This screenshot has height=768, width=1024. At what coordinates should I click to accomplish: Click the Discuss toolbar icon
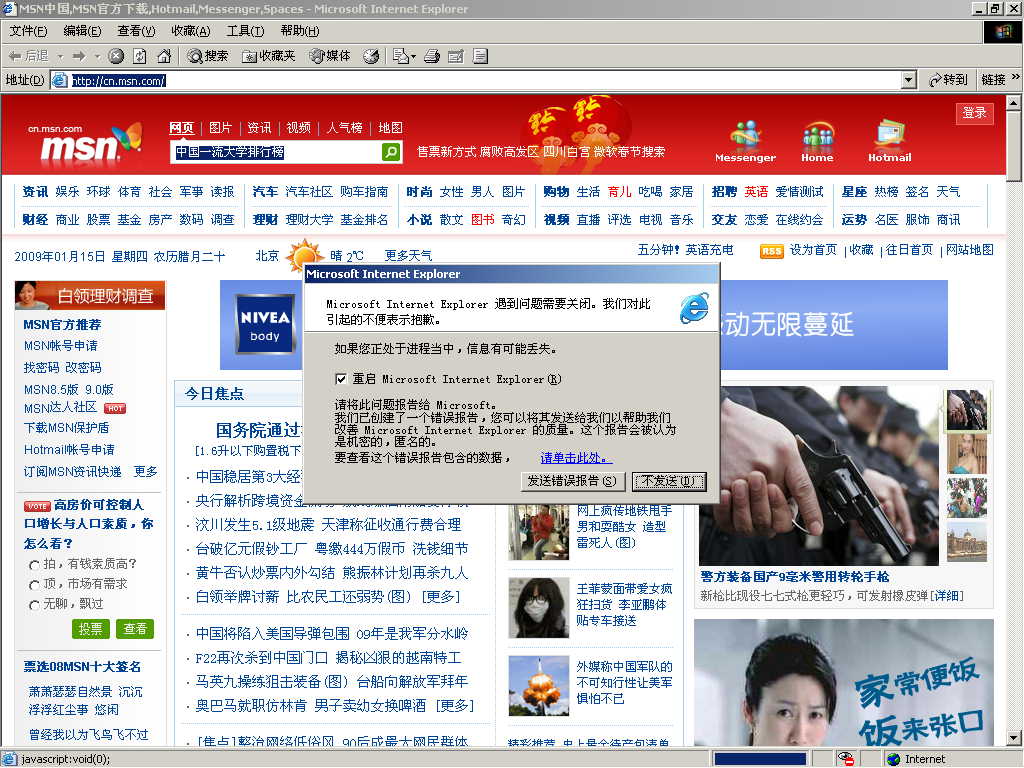pos(481,56)
